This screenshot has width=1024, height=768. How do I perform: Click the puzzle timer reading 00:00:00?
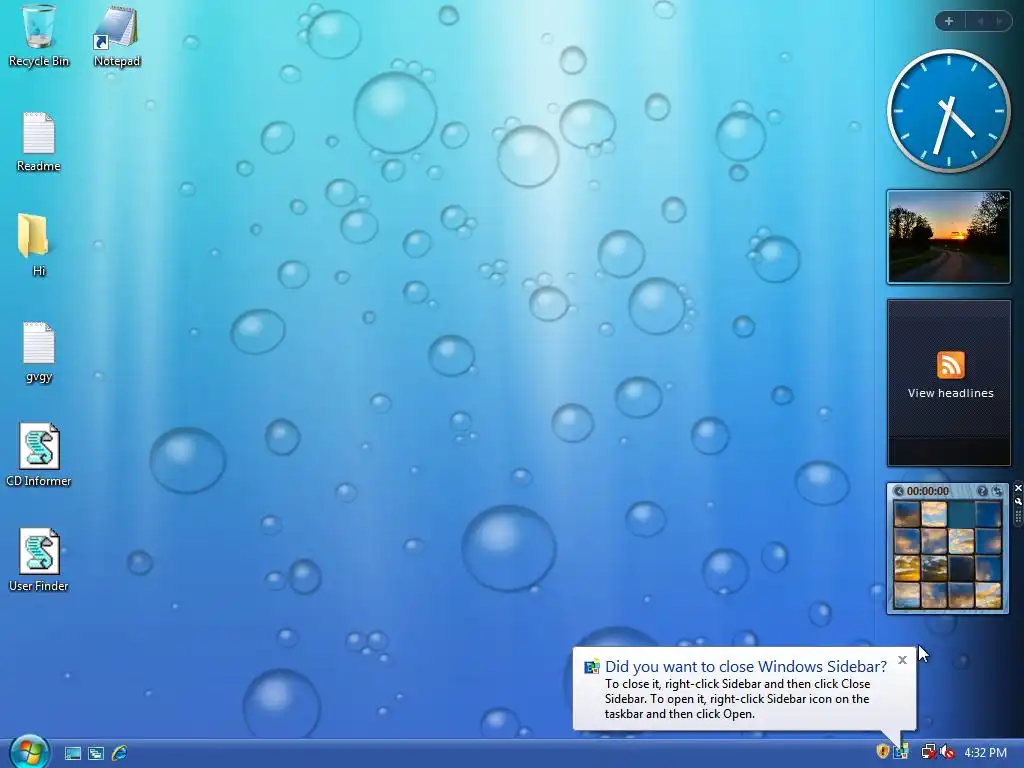pos(927,491)
